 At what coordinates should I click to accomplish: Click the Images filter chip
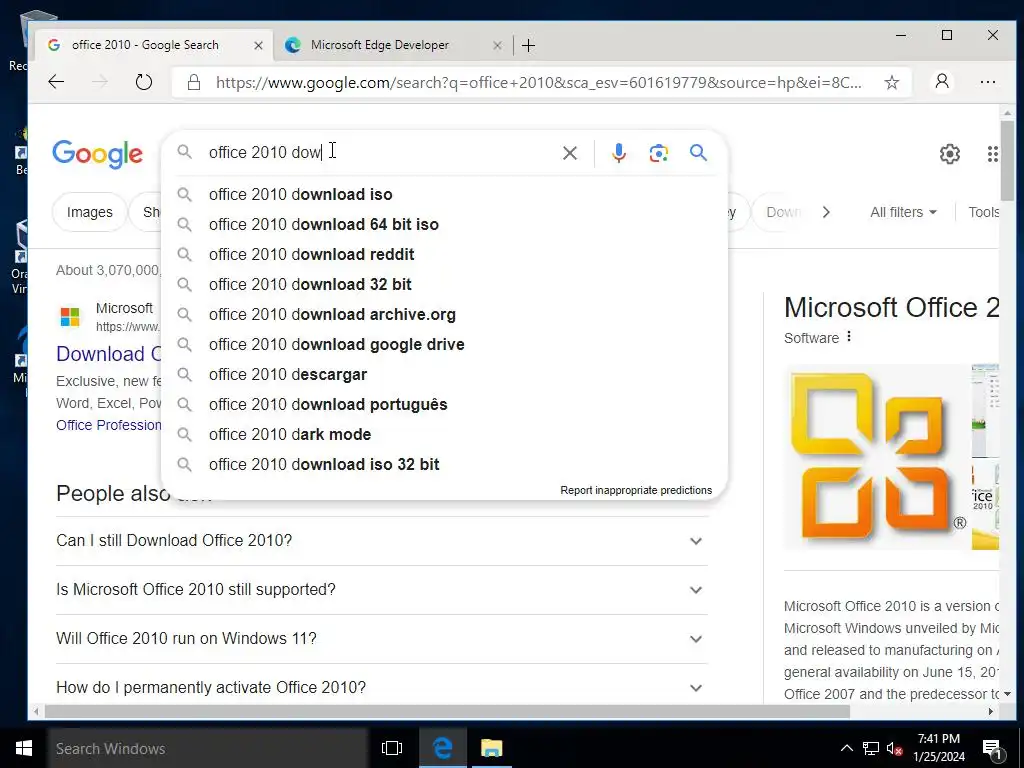coord(89,212)
